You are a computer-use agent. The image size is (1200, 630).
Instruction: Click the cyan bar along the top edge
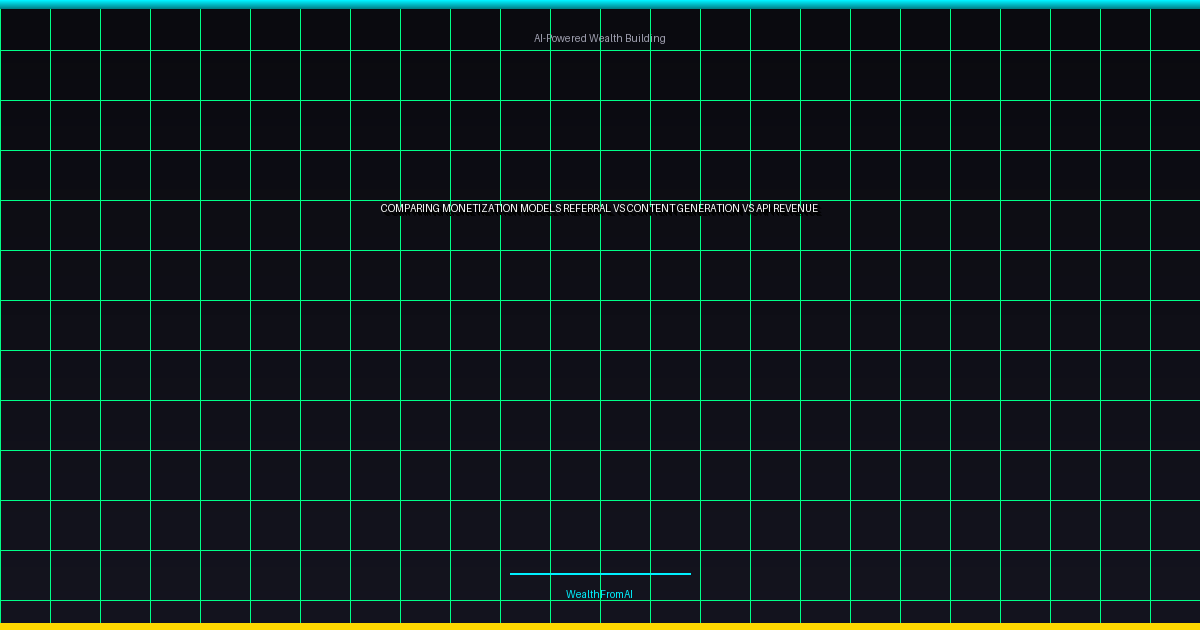(600, 4)
